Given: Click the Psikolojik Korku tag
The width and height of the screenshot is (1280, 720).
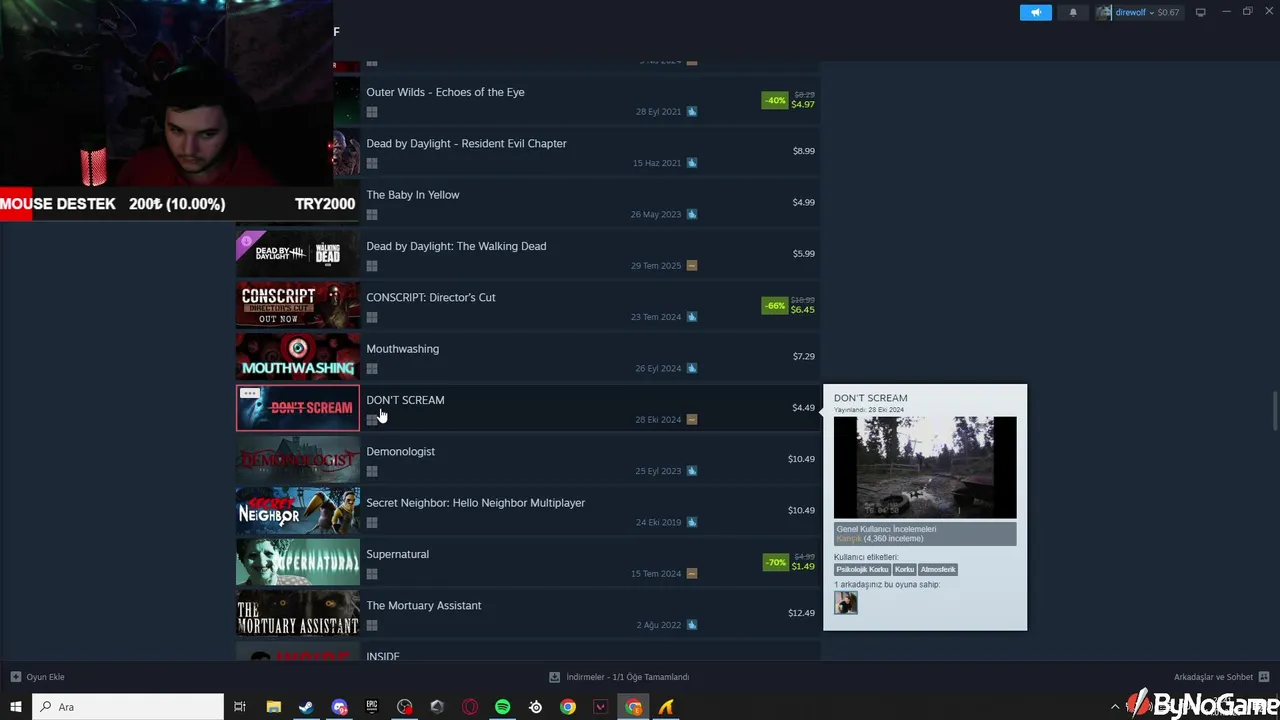Looking at the screenshot, I should [x=862, y=569].
